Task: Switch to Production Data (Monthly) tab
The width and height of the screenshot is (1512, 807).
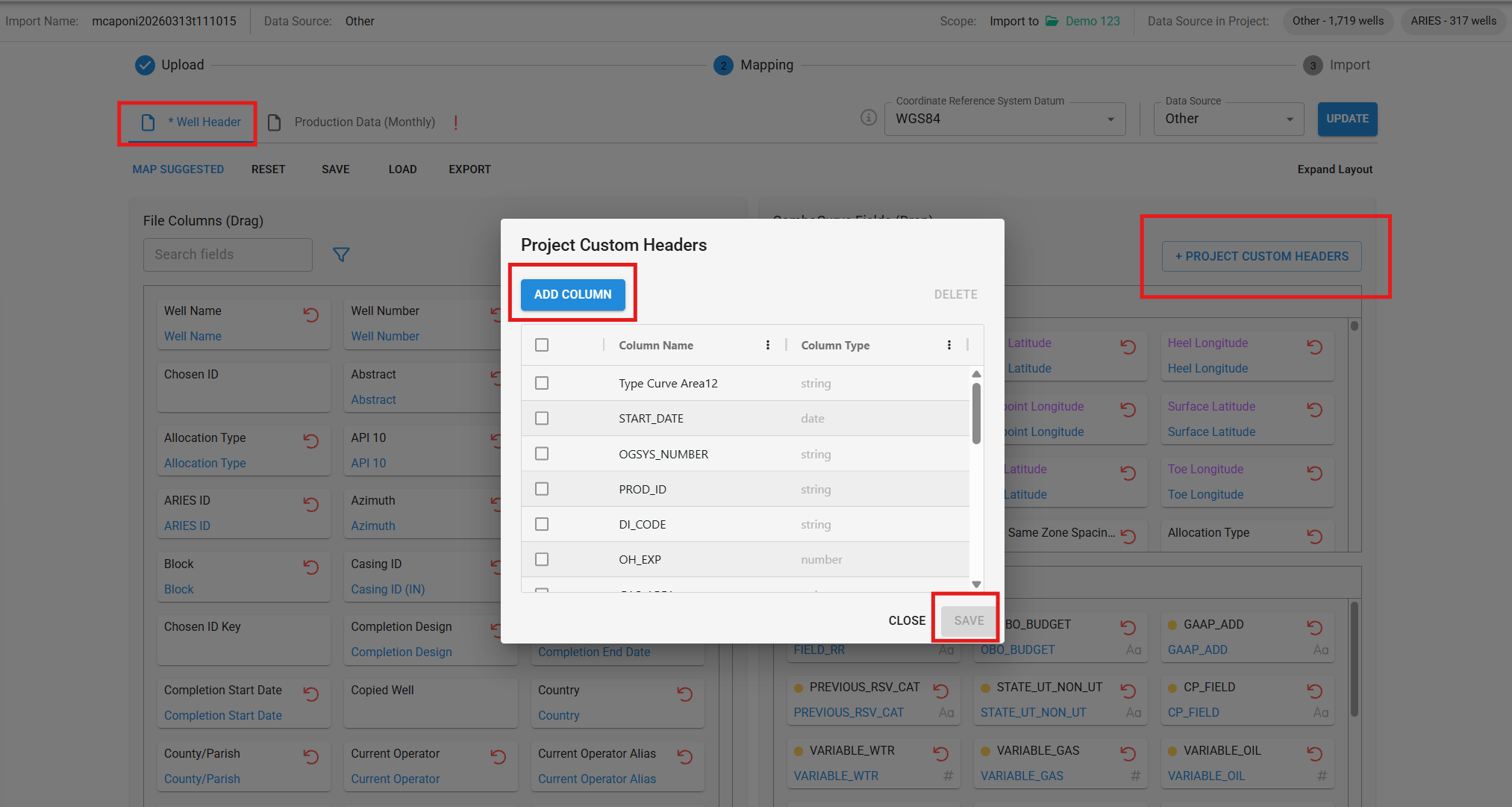Action: point(364,122)
